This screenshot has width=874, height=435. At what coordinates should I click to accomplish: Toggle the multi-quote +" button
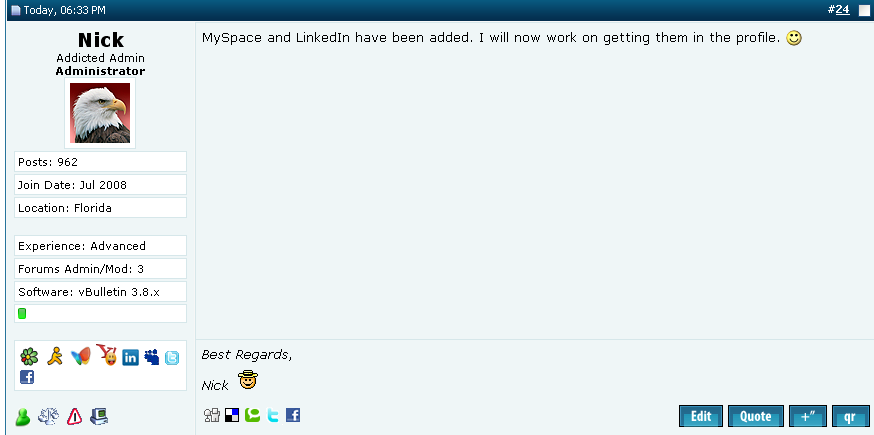808,416
